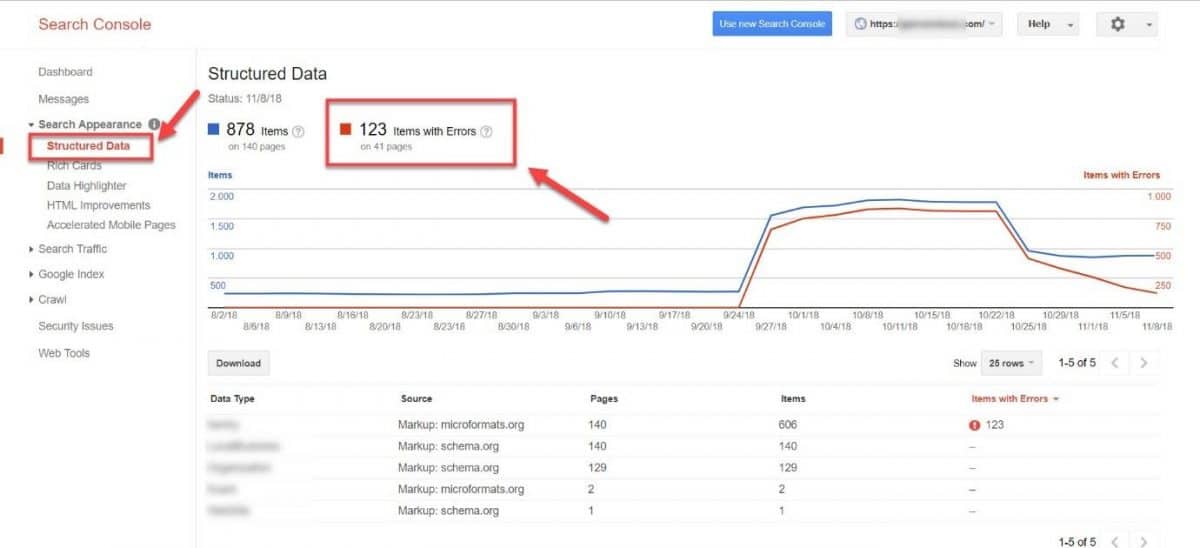The height and width of the screenshot is (548, 1200).
Task: Select the 10/22/18 date on chart axis
Action: (997, 315)
